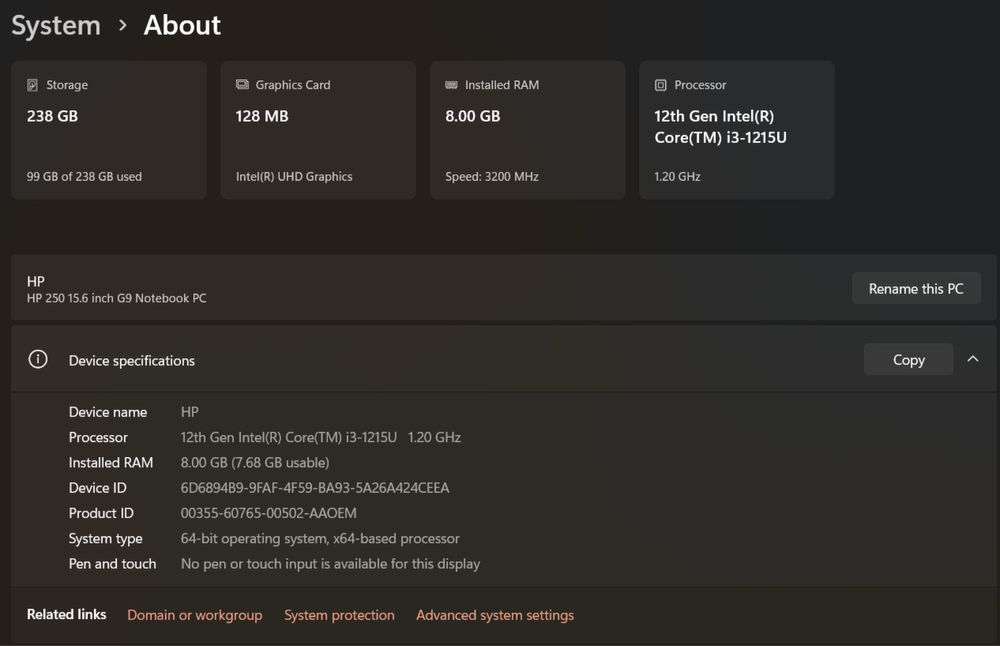Open the Graphics Card 128 MB card
The image size is (1000, 646).
click(x=318, y=130)
